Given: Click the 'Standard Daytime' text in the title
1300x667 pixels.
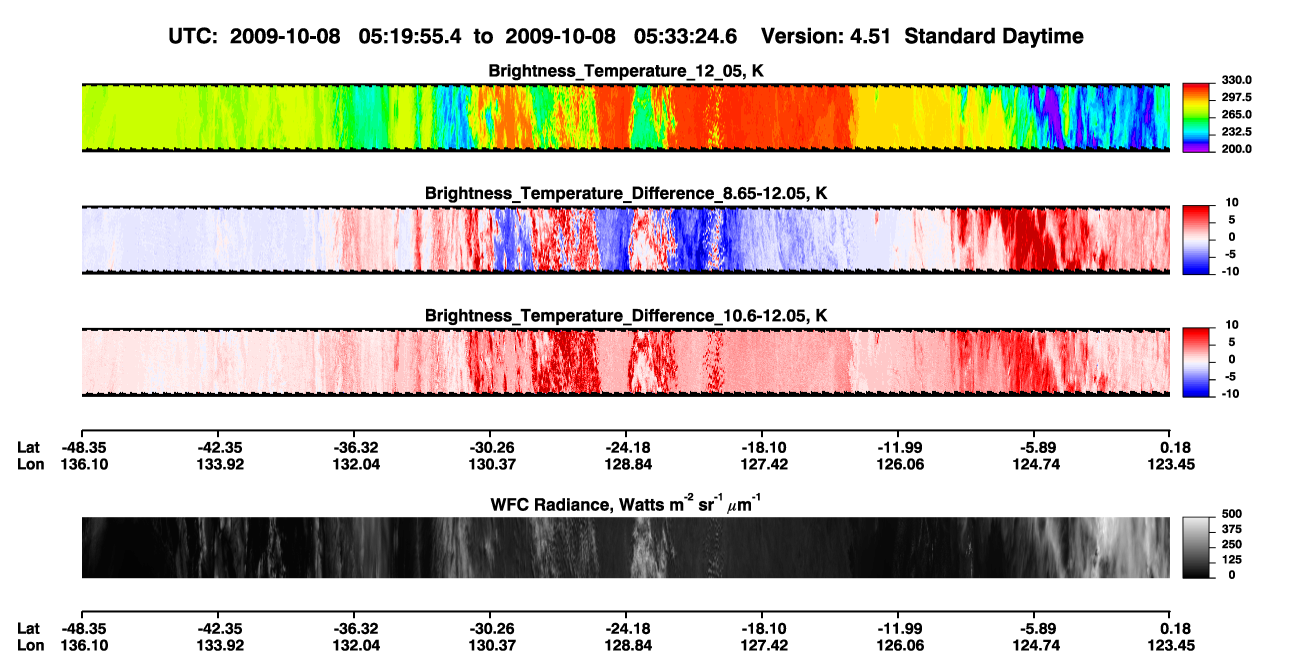Looking at the screenshot, I should click(996, 36).
